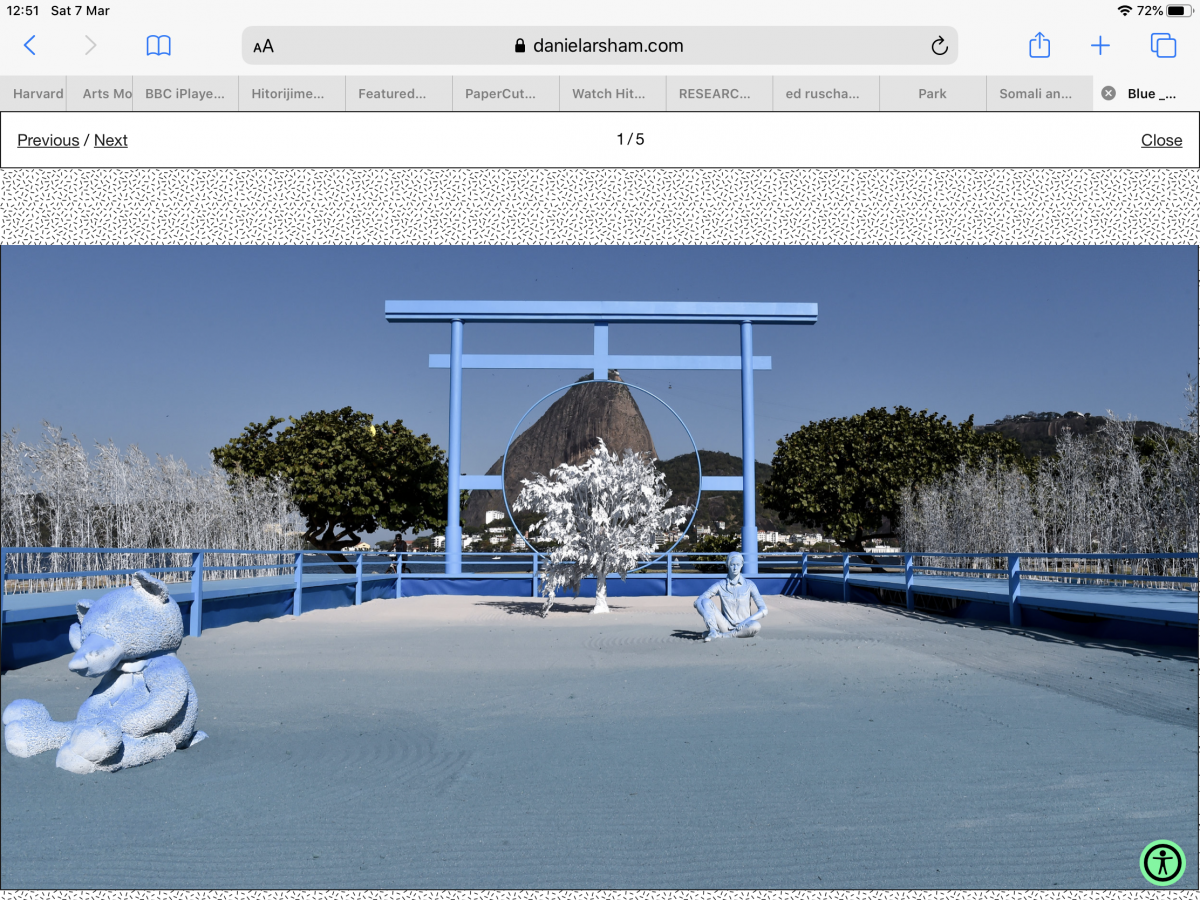Click the Previous image link

(x=48, y=140)
